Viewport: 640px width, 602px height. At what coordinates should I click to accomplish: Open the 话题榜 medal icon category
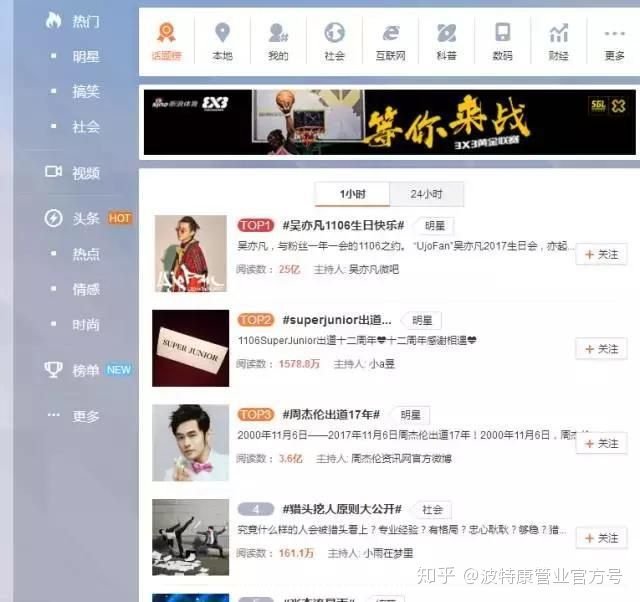coord(167,33)
